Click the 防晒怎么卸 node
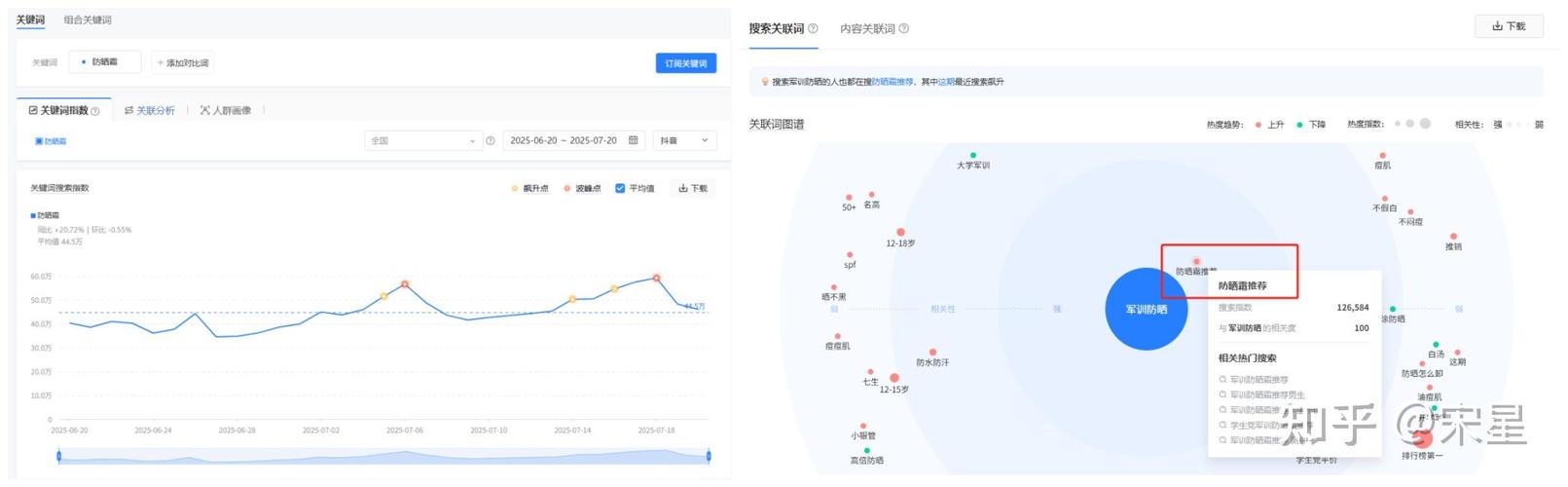Screen dimensions: 1568x487 [x=1422, y=363]
